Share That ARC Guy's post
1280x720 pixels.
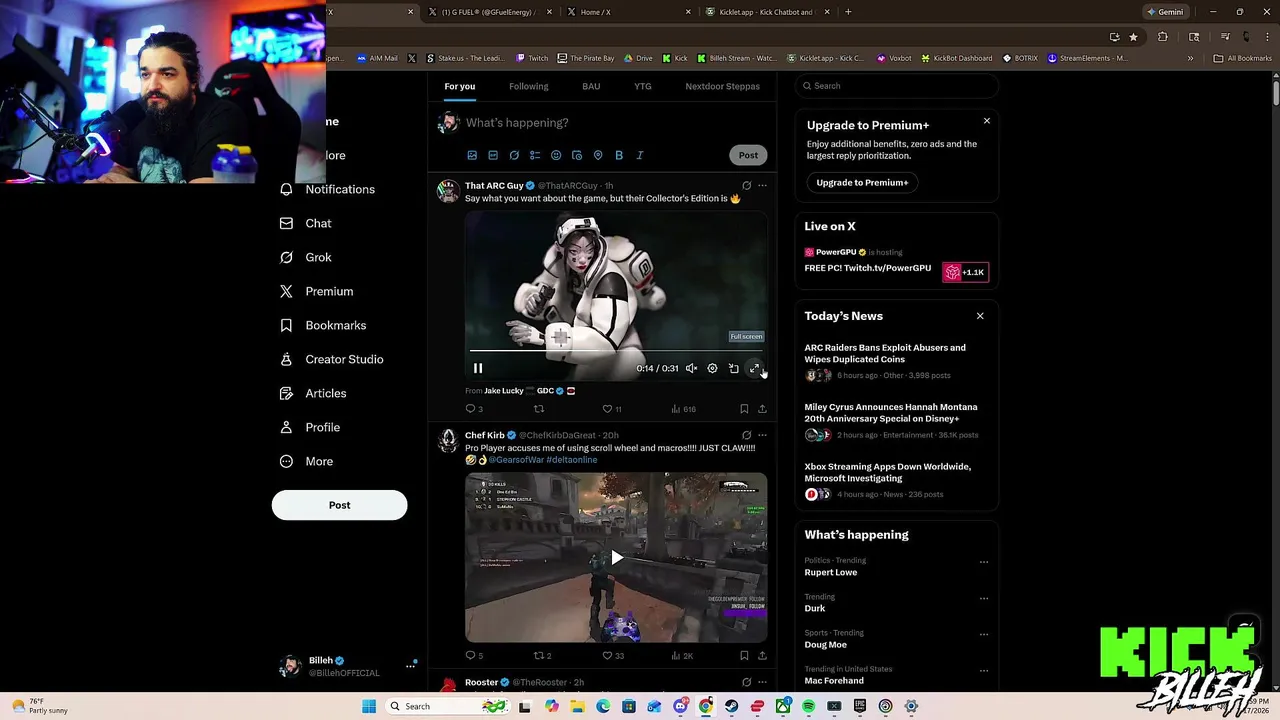762,409
